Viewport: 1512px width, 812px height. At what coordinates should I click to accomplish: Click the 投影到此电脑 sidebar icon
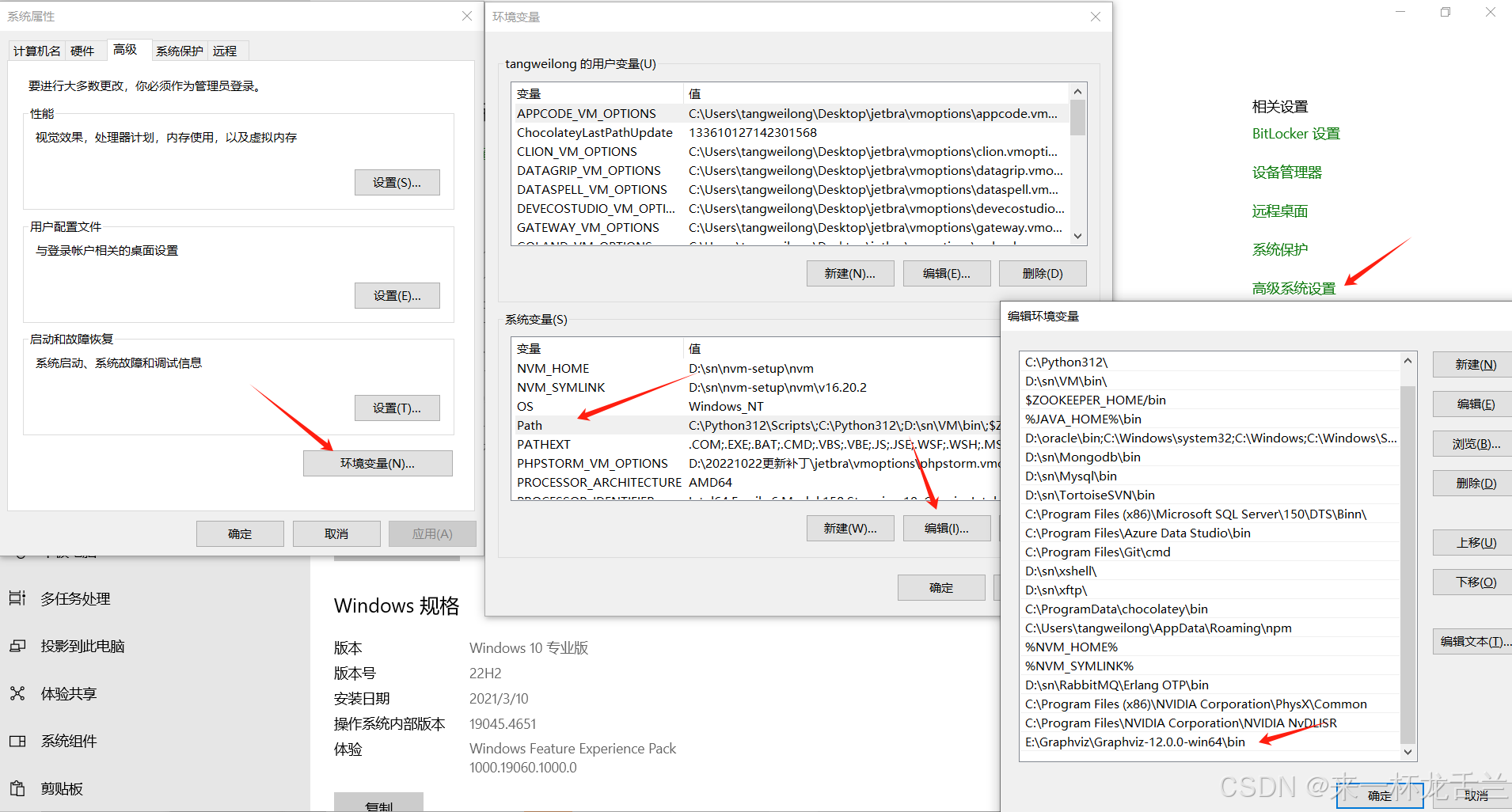pyautogui.click(x=17, y=646)
